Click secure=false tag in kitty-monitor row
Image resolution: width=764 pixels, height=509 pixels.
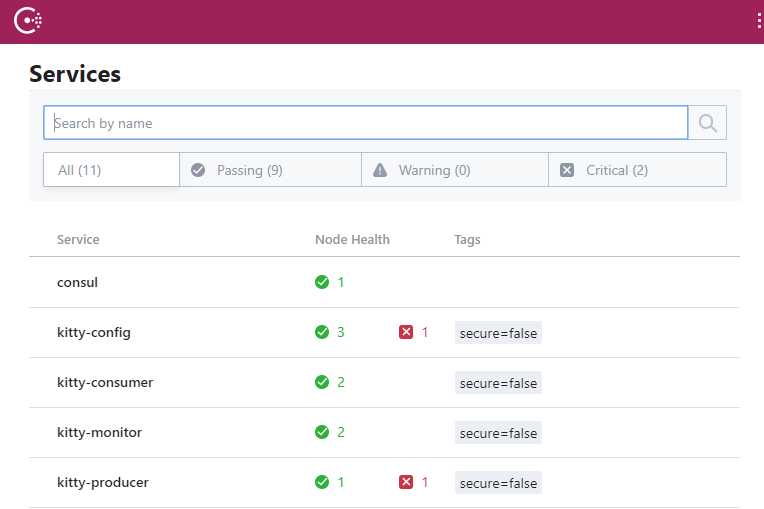coord(498,433)
